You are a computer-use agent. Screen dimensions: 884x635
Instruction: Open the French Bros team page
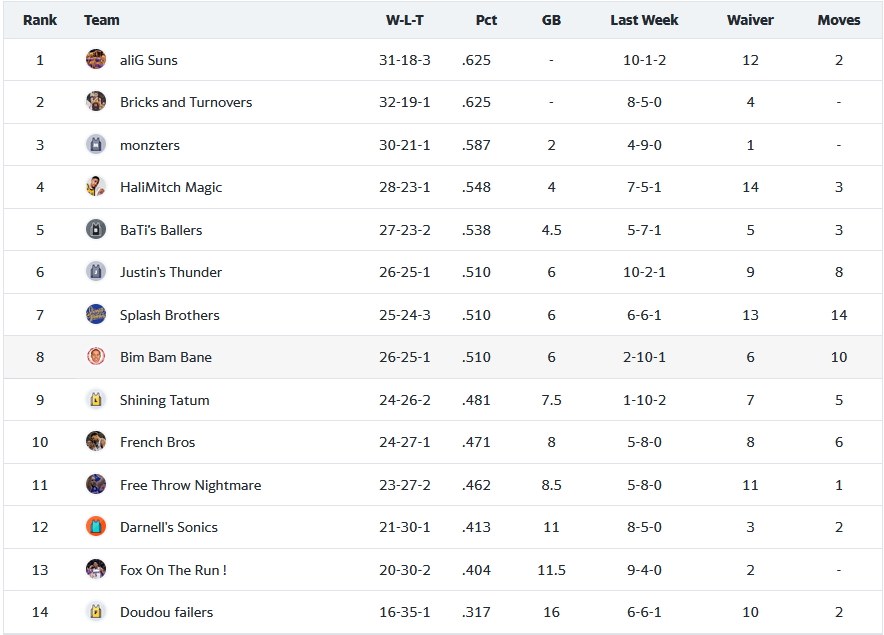point(157,442)
